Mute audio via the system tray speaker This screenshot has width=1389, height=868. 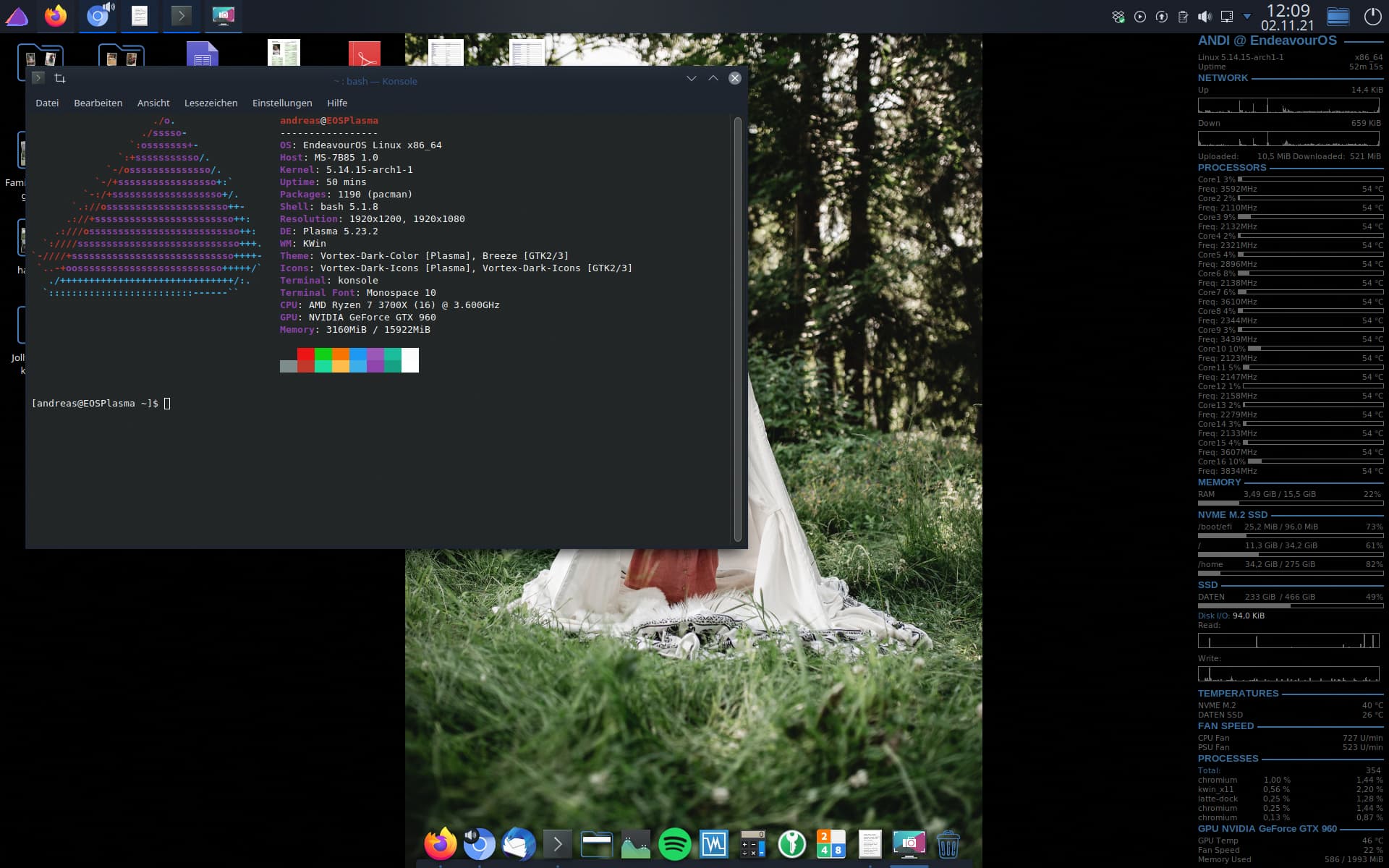click(x=1205, y=14)
